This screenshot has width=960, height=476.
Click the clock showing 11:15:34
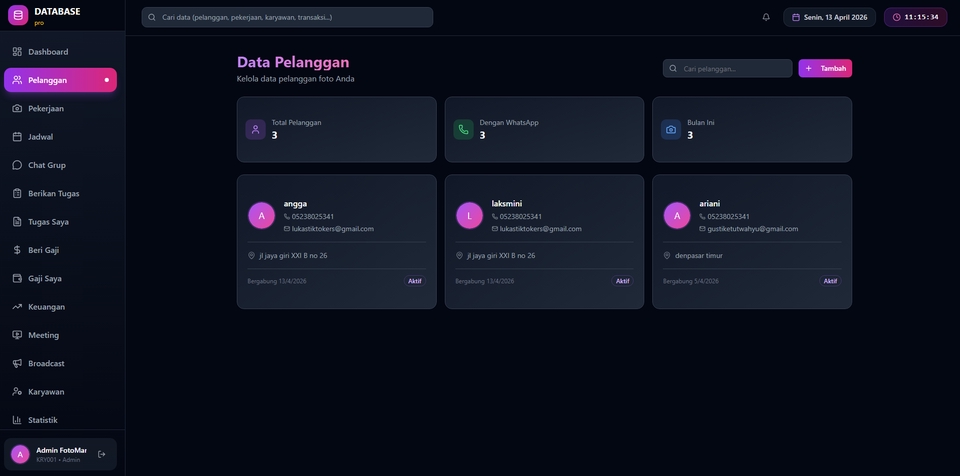click(916, 17)
